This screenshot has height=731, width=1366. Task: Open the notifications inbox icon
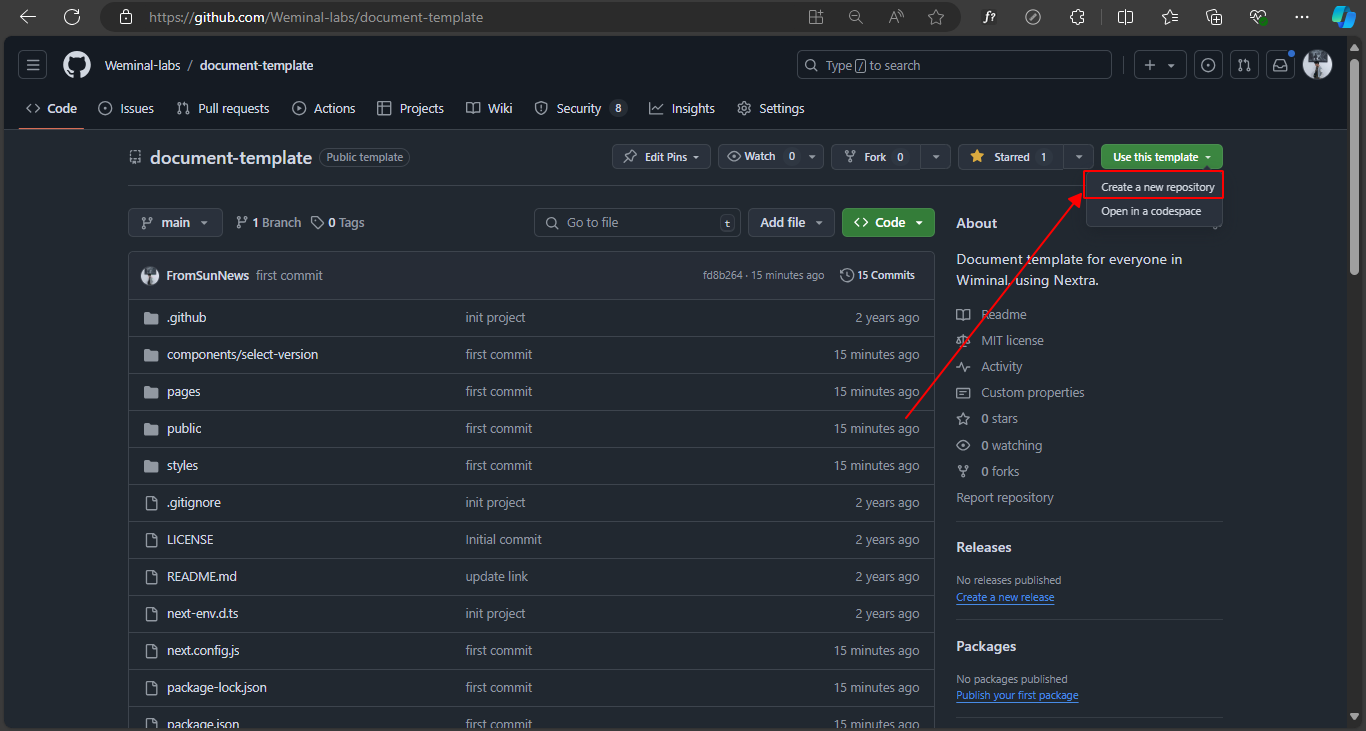point(1279,65)
